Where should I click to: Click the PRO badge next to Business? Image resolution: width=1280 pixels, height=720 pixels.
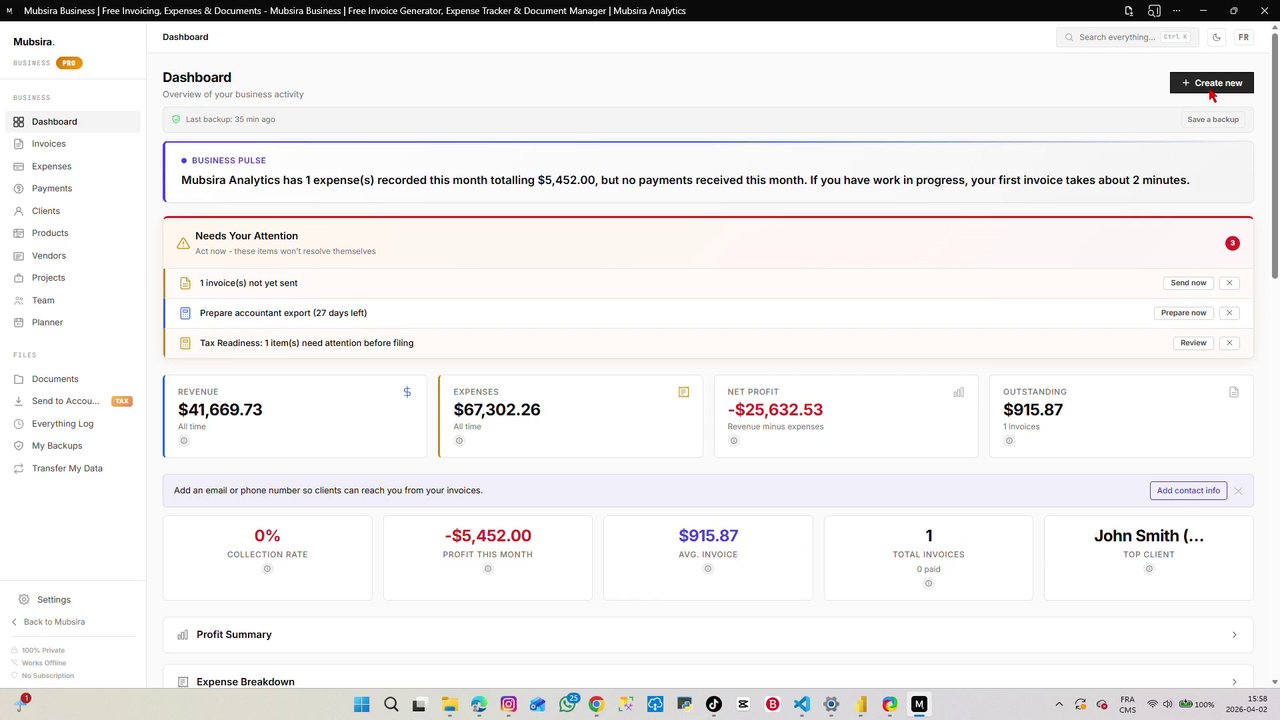tap(69, 63)
